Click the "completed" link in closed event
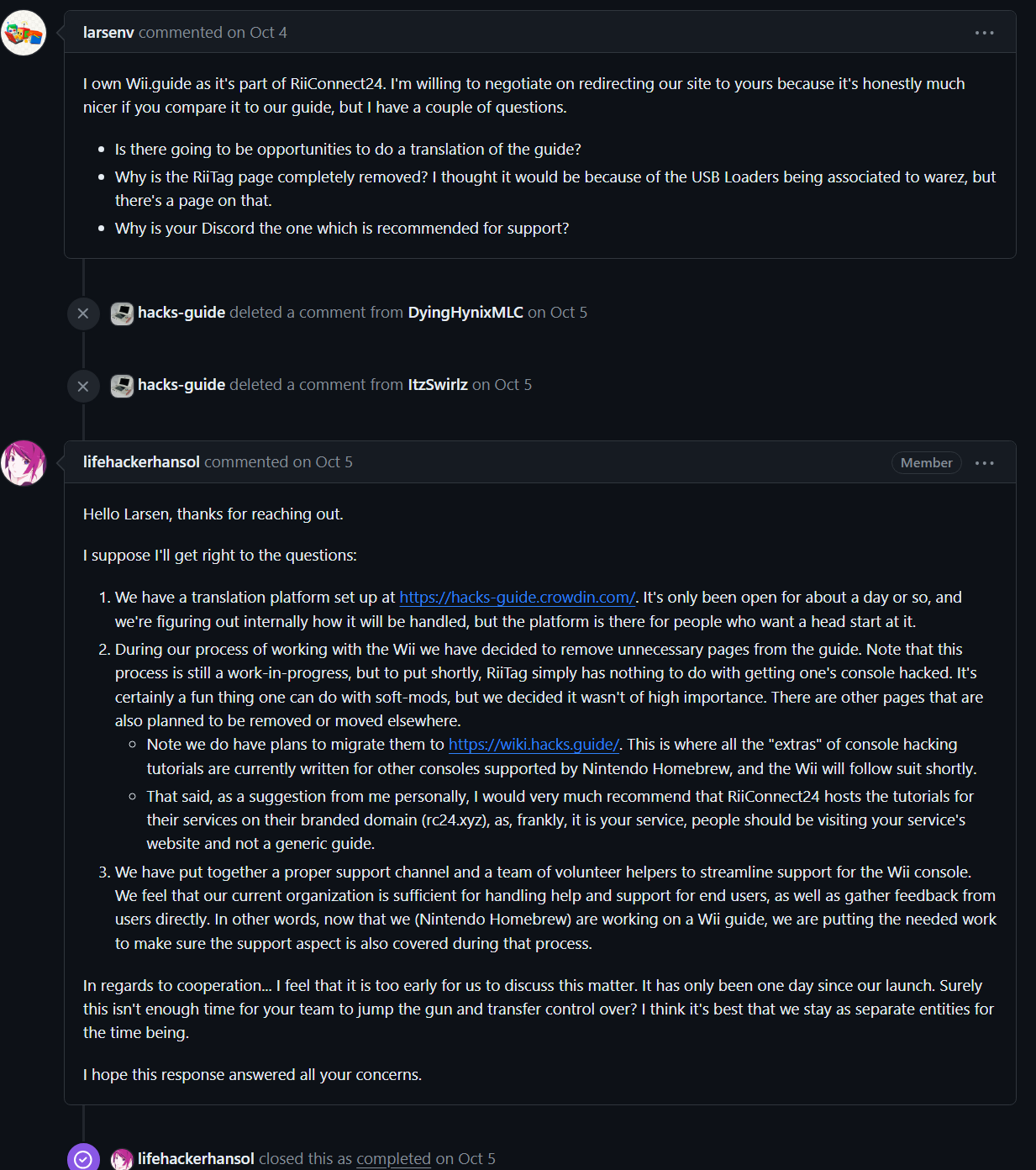The height and width of the screenshot is (1170, 1036). coord(393,1159)
